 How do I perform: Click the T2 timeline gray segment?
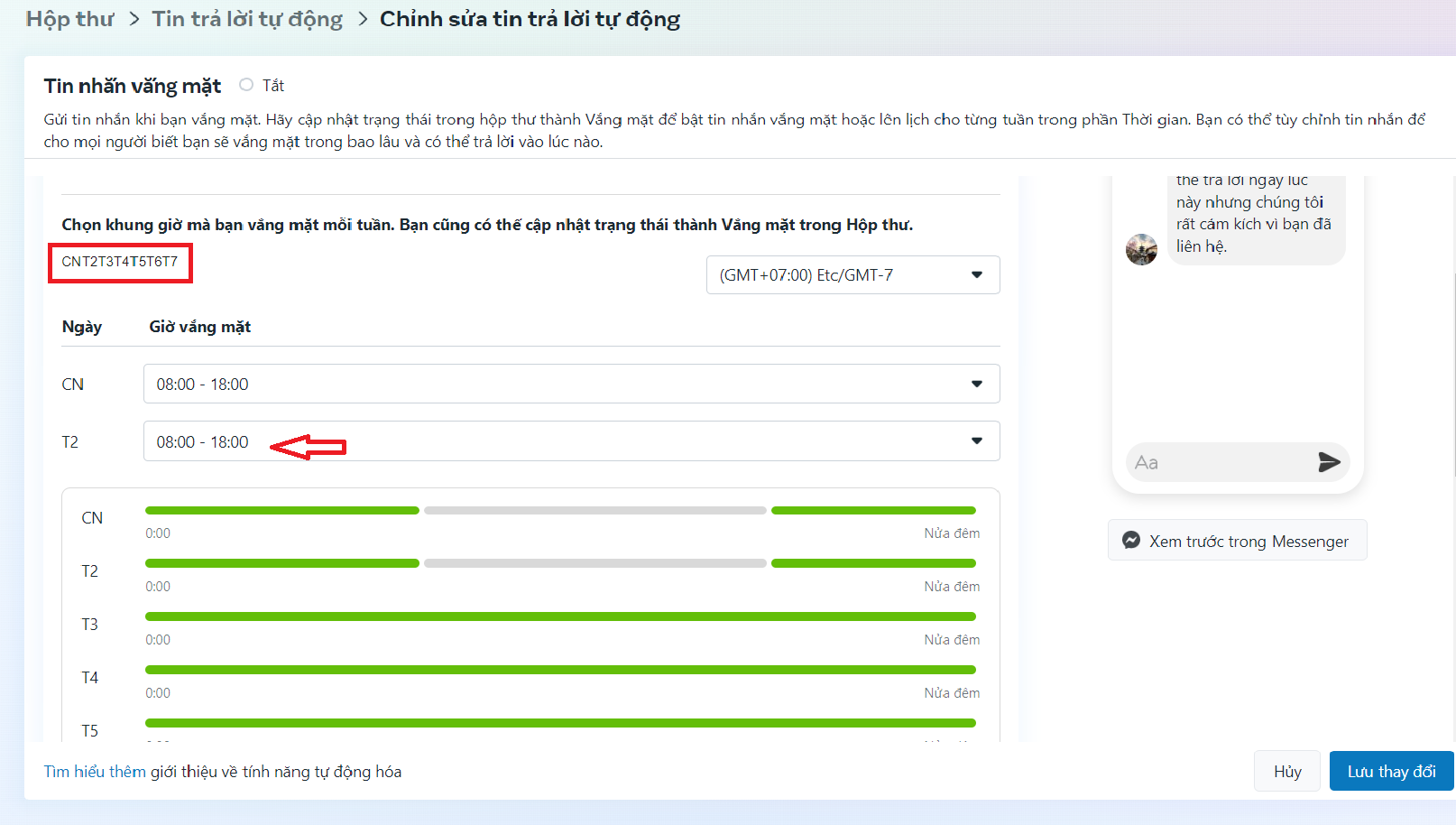[x=594, y=564]
